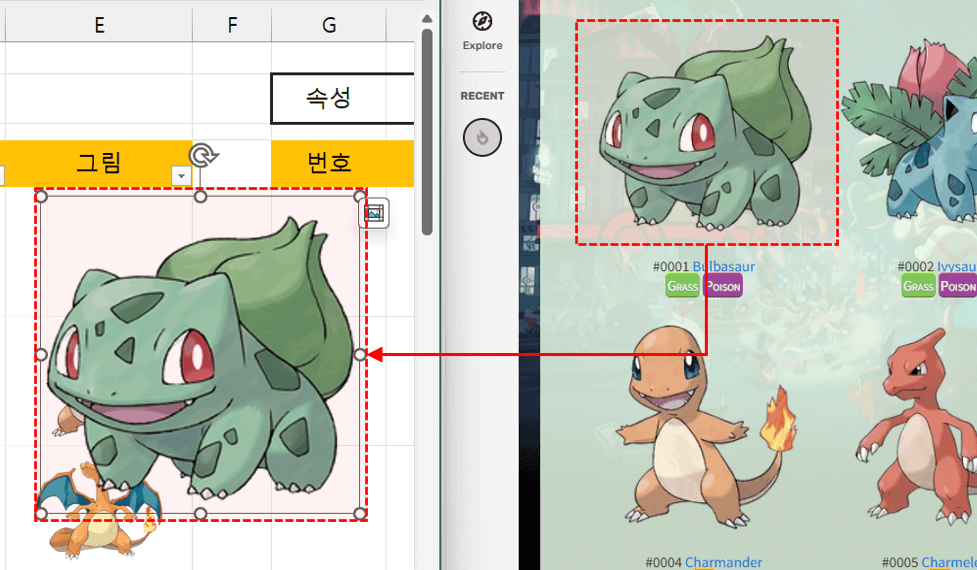Screen dimensions: 977x570
Task: Click the picture rotation handle
Action: click(x=203, y=155)
